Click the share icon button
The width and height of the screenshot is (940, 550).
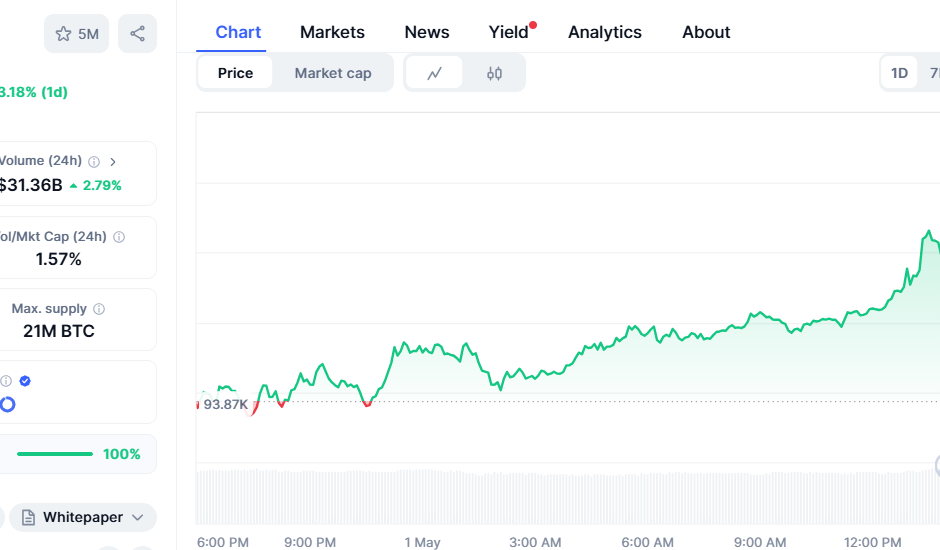[x=137, y=34]
